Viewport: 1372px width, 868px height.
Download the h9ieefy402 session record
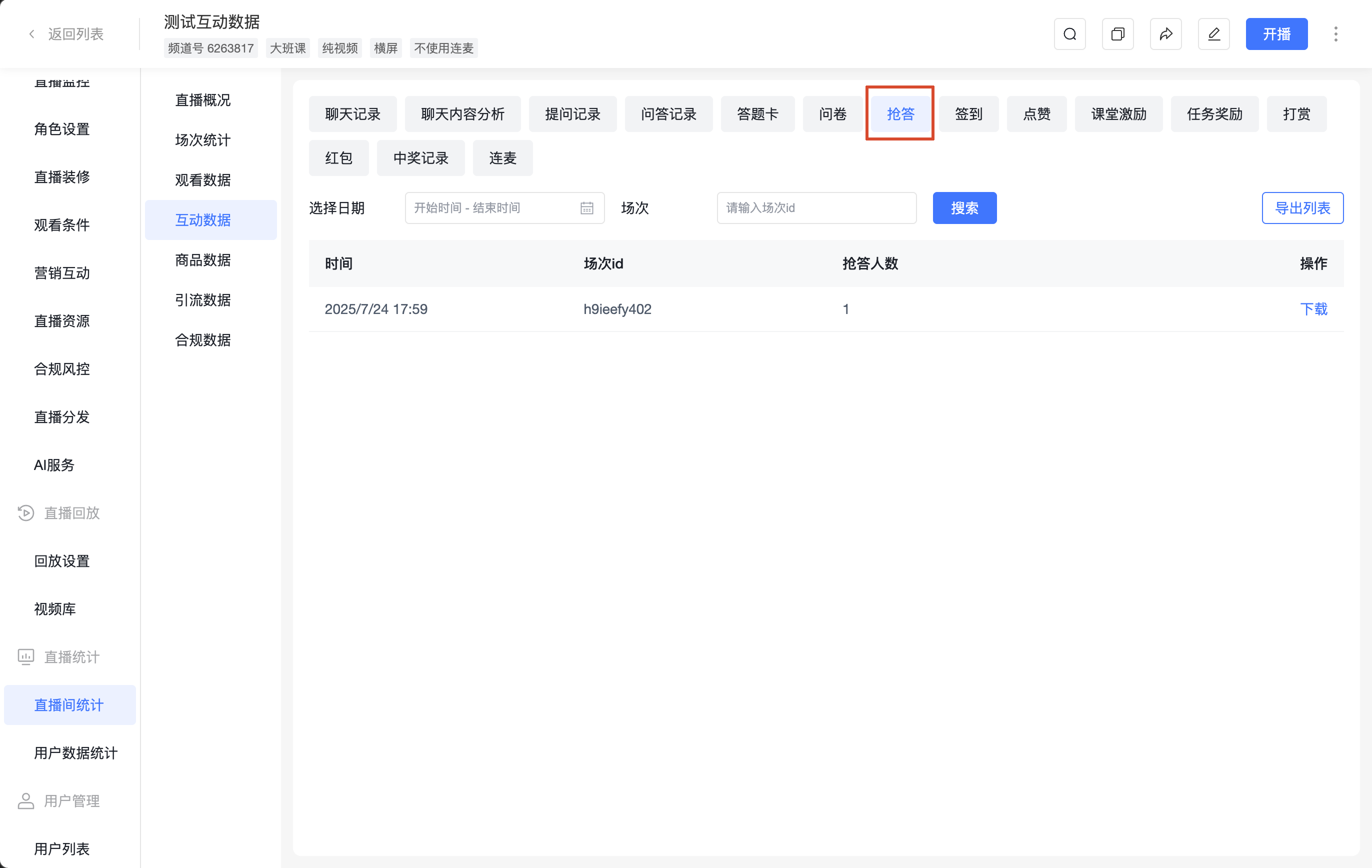(1313, 309)
